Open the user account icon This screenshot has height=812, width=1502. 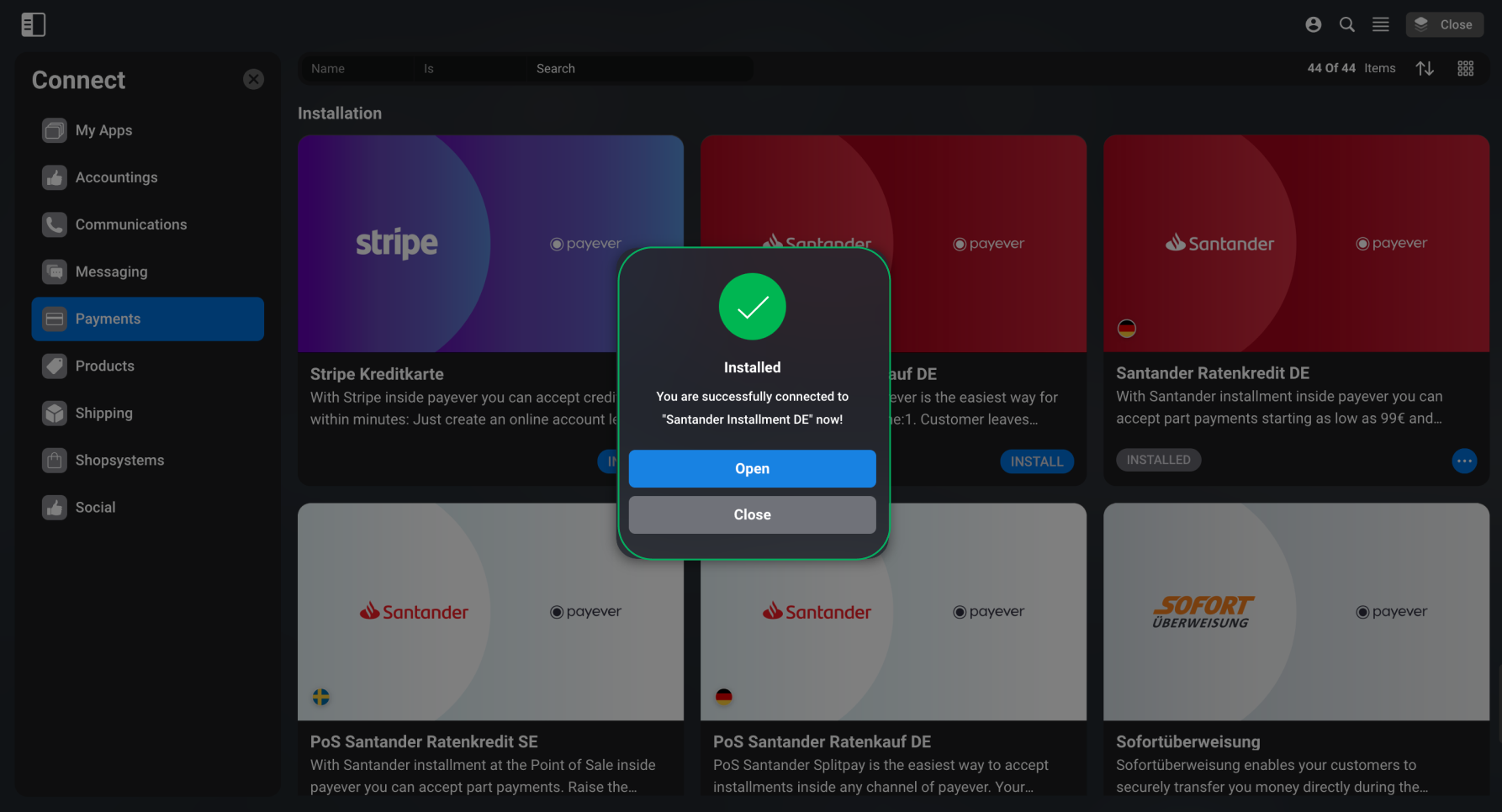pyautogui.click(x=1313, y=24)
